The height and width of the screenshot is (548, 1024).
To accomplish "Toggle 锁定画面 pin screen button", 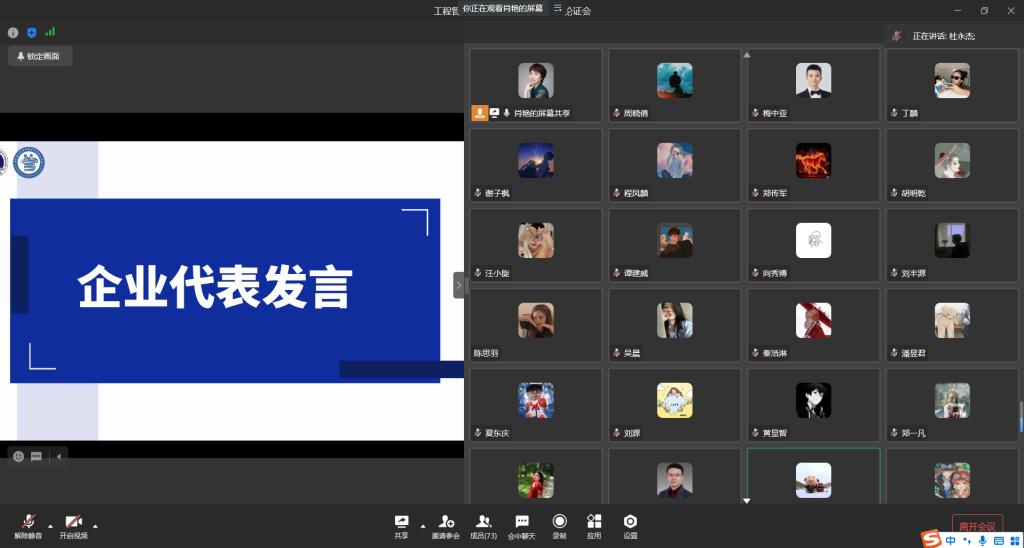I will click(40, 57).
